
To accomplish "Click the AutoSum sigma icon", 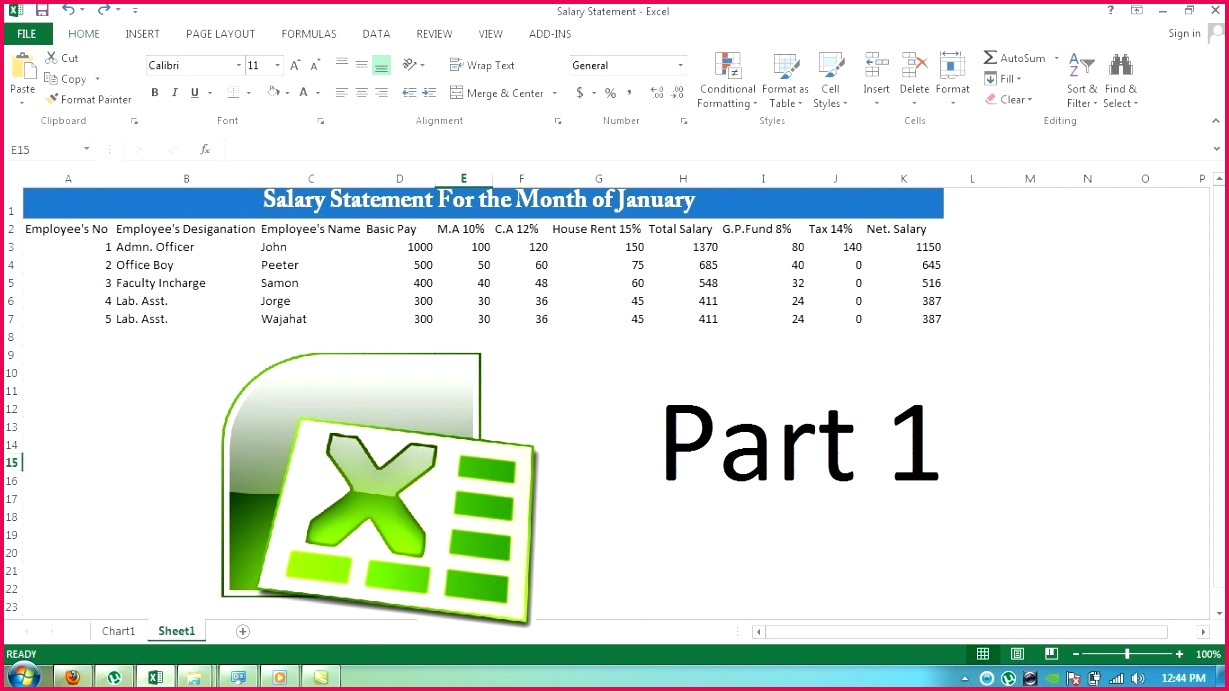I will (x=990, y=58).
